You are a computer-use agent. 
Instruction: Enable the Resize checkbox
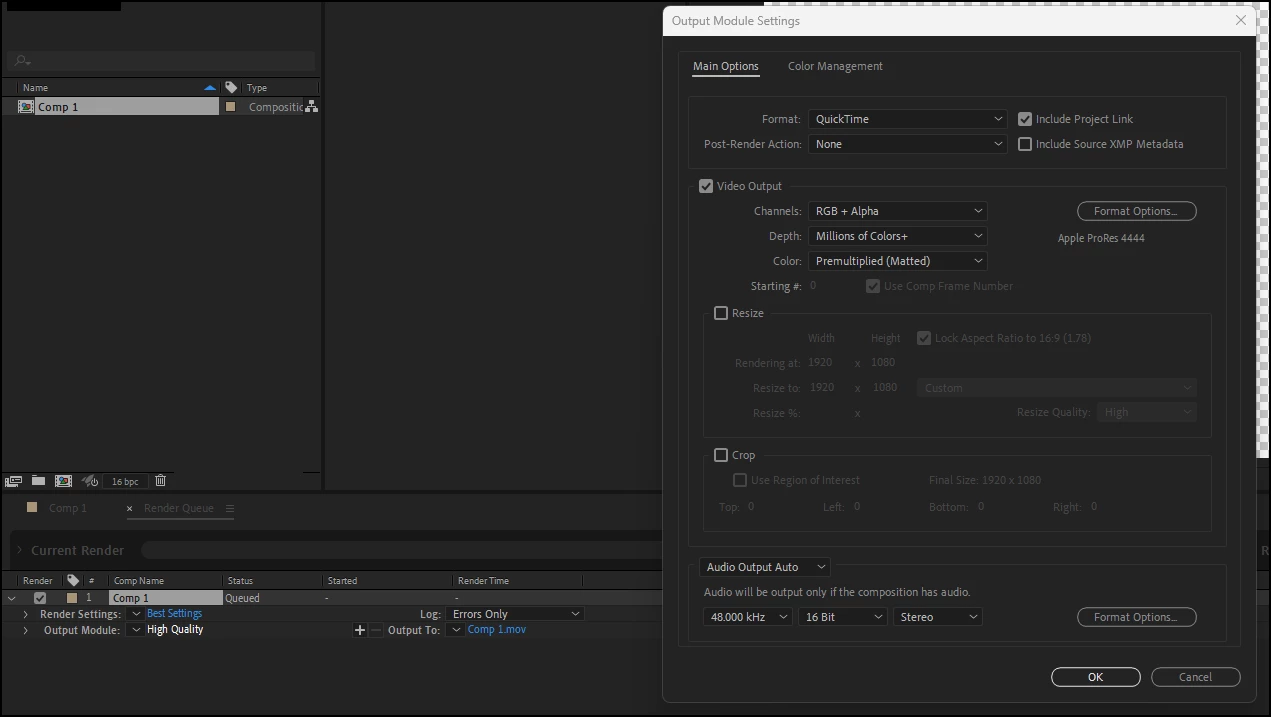(721, 313)
